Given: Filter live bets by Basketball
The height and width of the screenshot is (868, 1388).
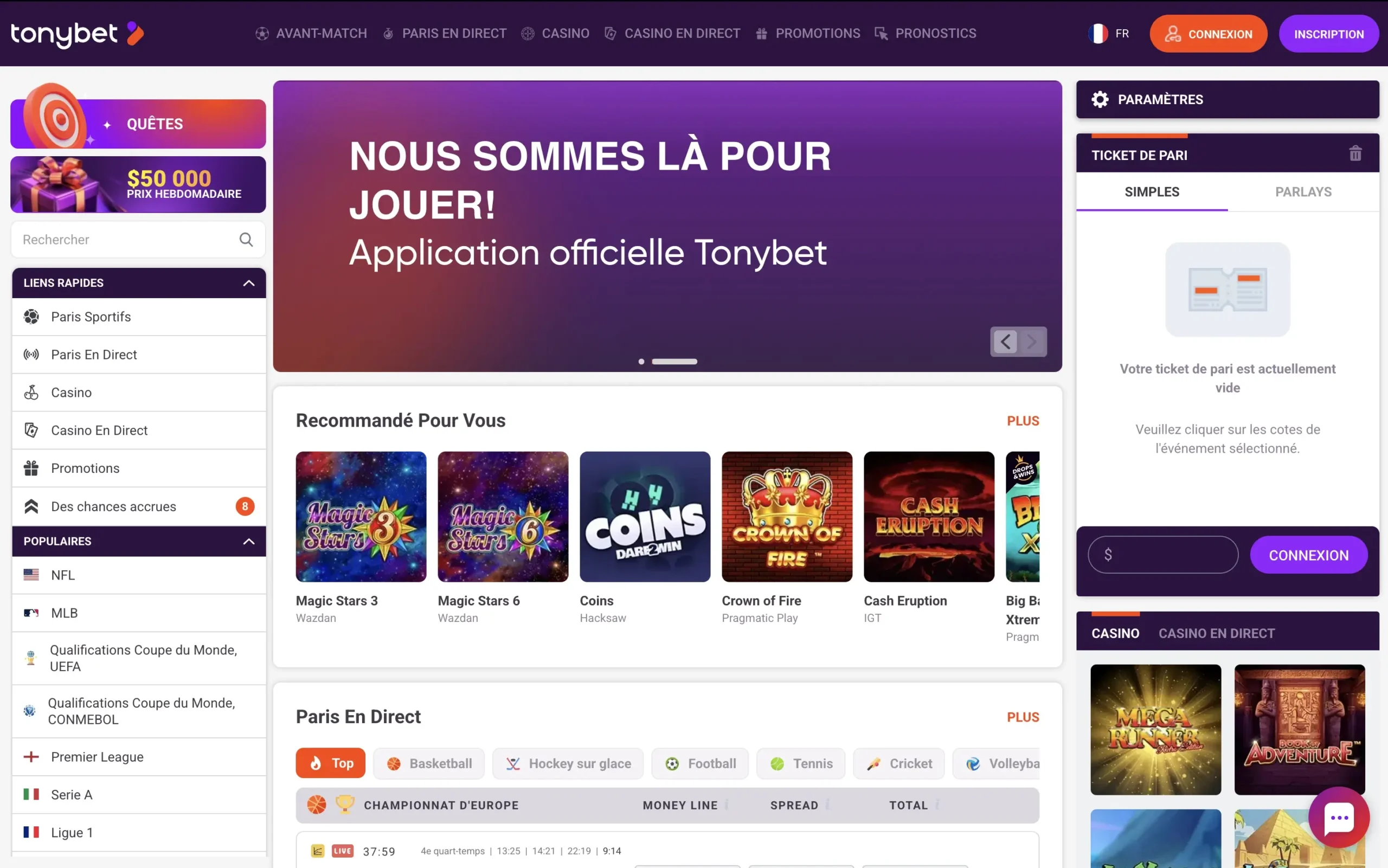Looking at the screenshot, I should coord(429,763).
